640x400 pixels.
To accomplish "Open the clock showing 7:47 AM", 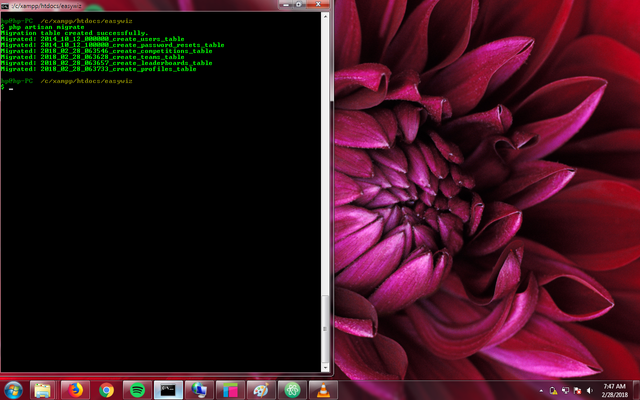I will point(614,390).
